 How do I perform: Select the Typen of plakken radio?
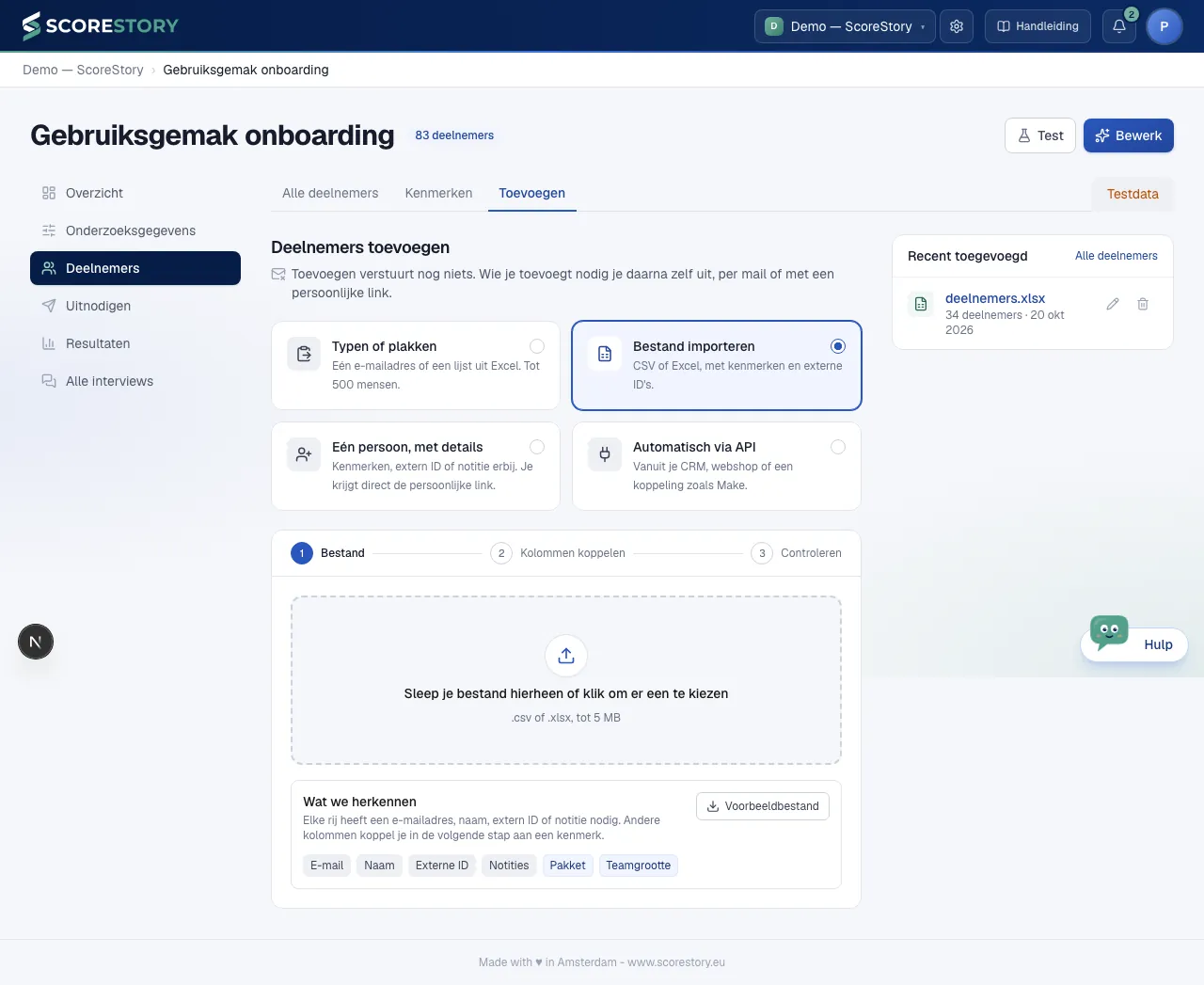pos(537,346)
